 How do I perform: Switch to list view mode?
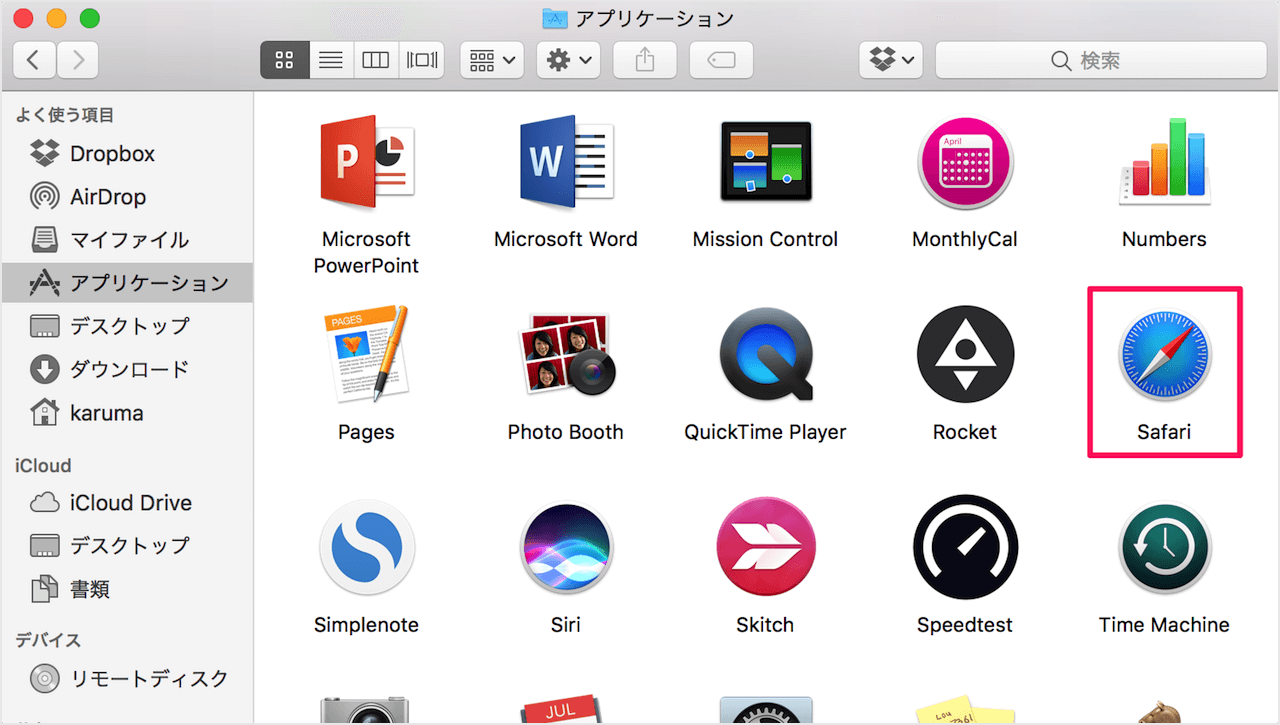331,60
